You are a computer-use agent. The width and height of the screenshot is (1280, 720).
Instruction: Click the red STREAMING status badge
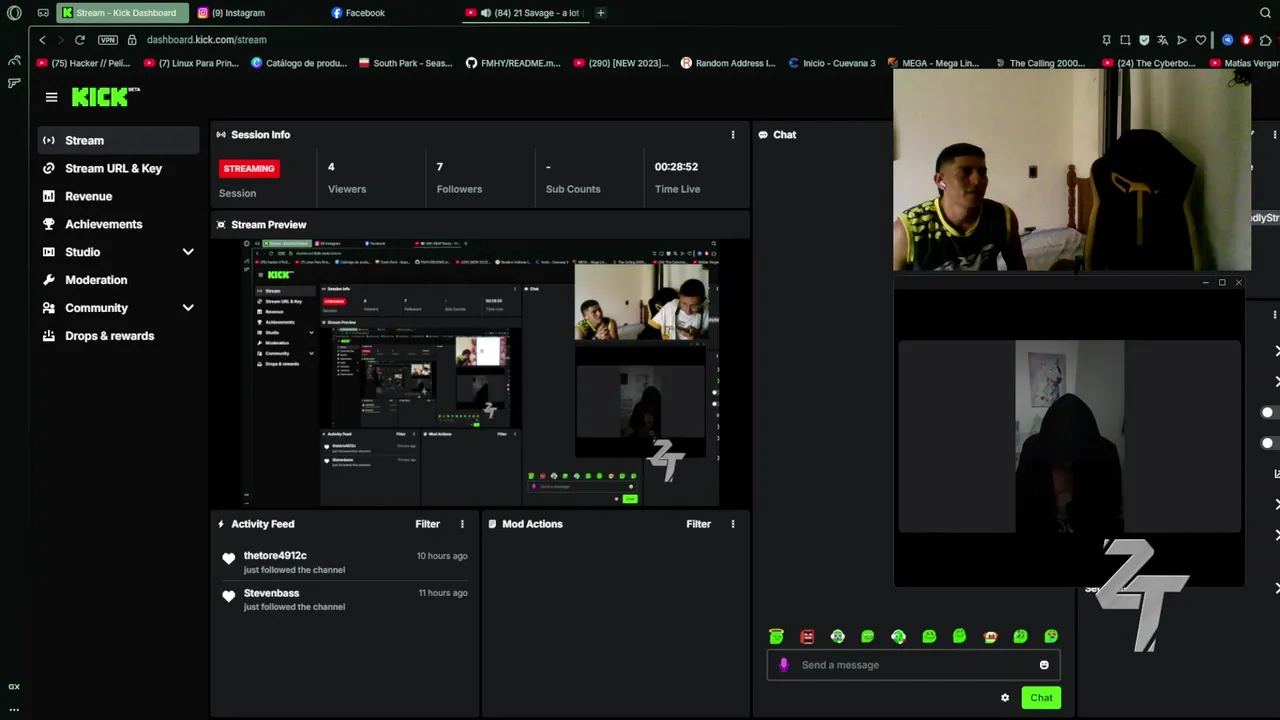point(249,168)
